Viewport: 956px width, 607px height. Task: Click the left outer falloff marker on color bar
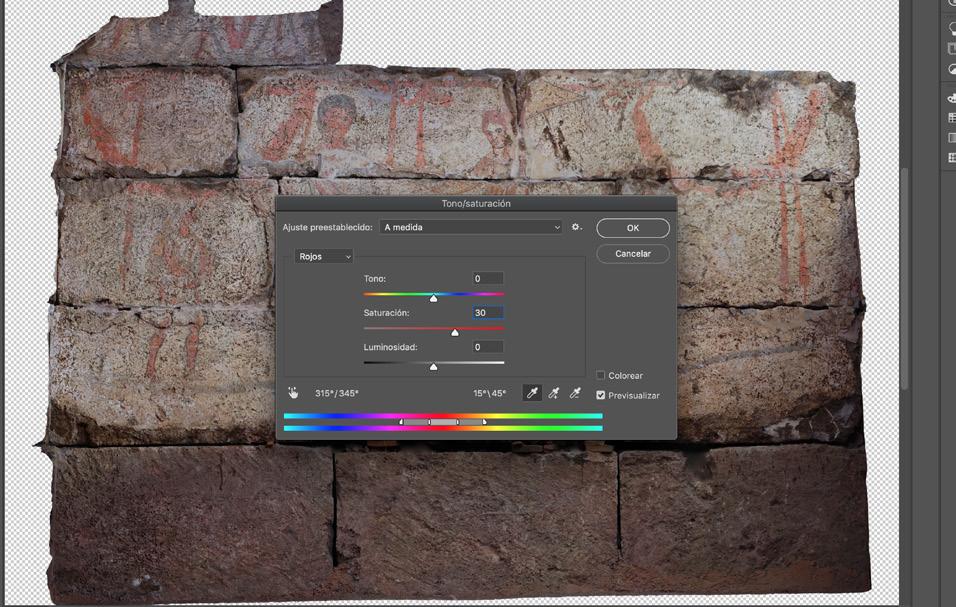click(401, 422)
